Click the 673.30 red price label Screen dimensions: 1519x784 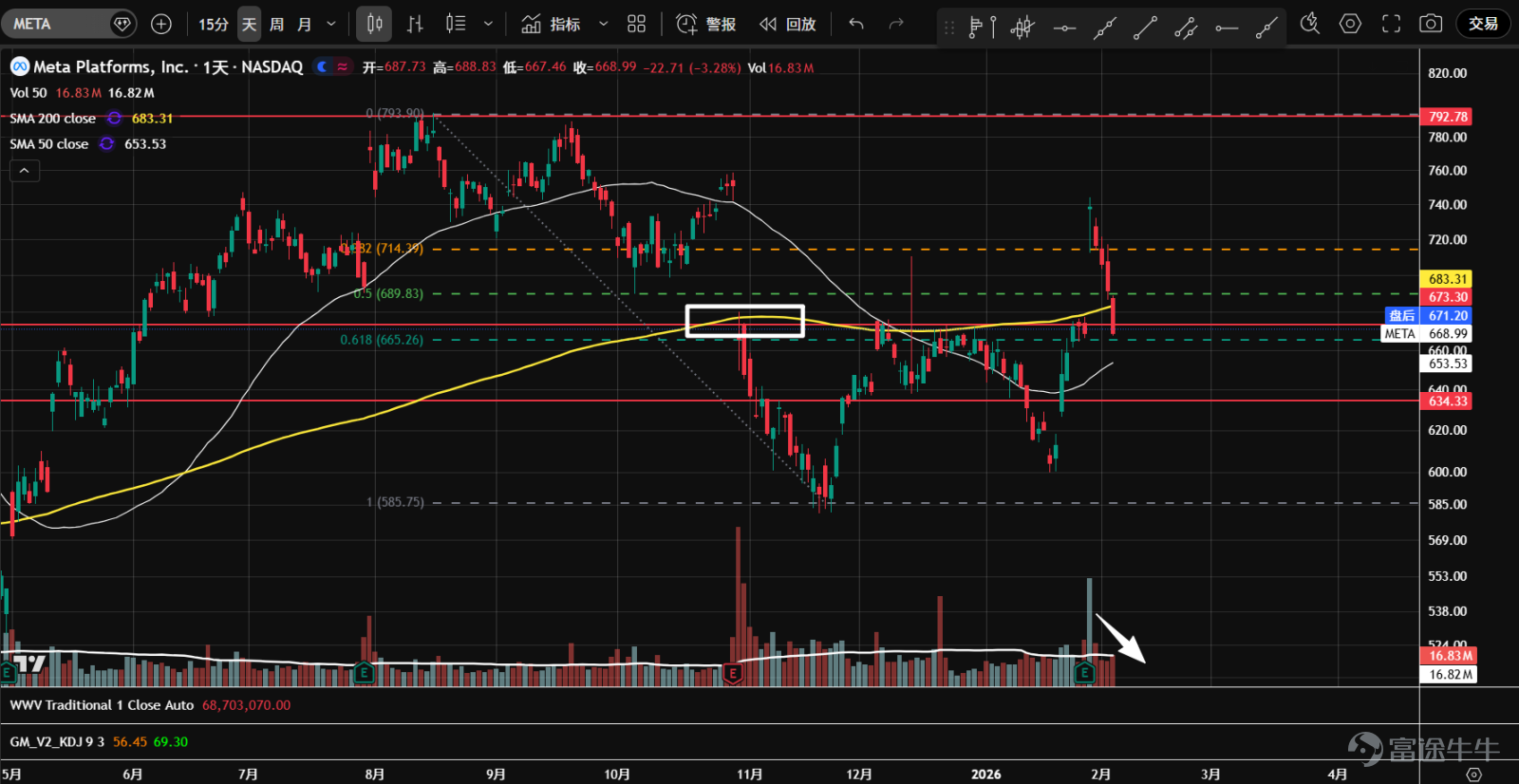pyautogui.click(x=1447, y=297)
